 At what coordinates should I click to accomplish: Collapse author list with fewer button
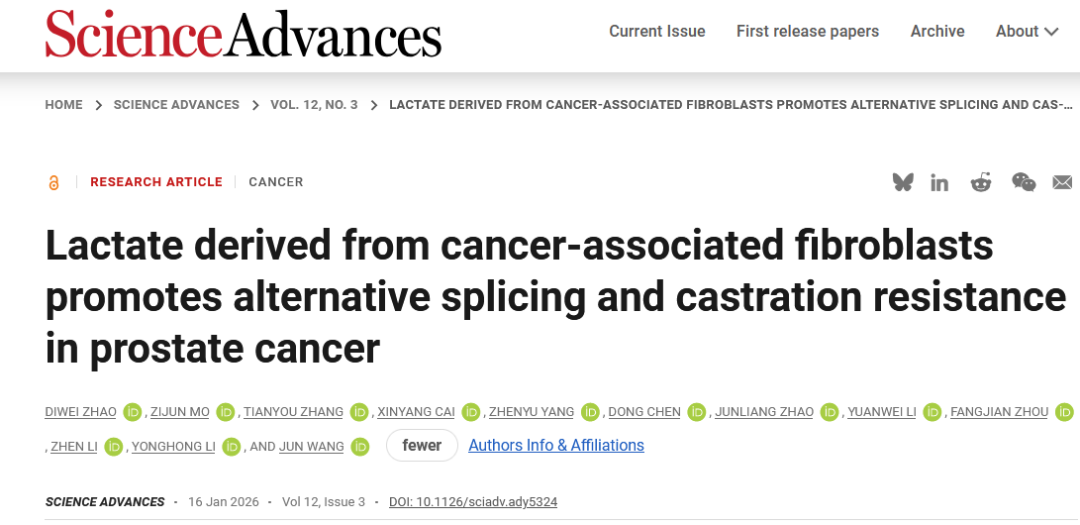point(422,446)
